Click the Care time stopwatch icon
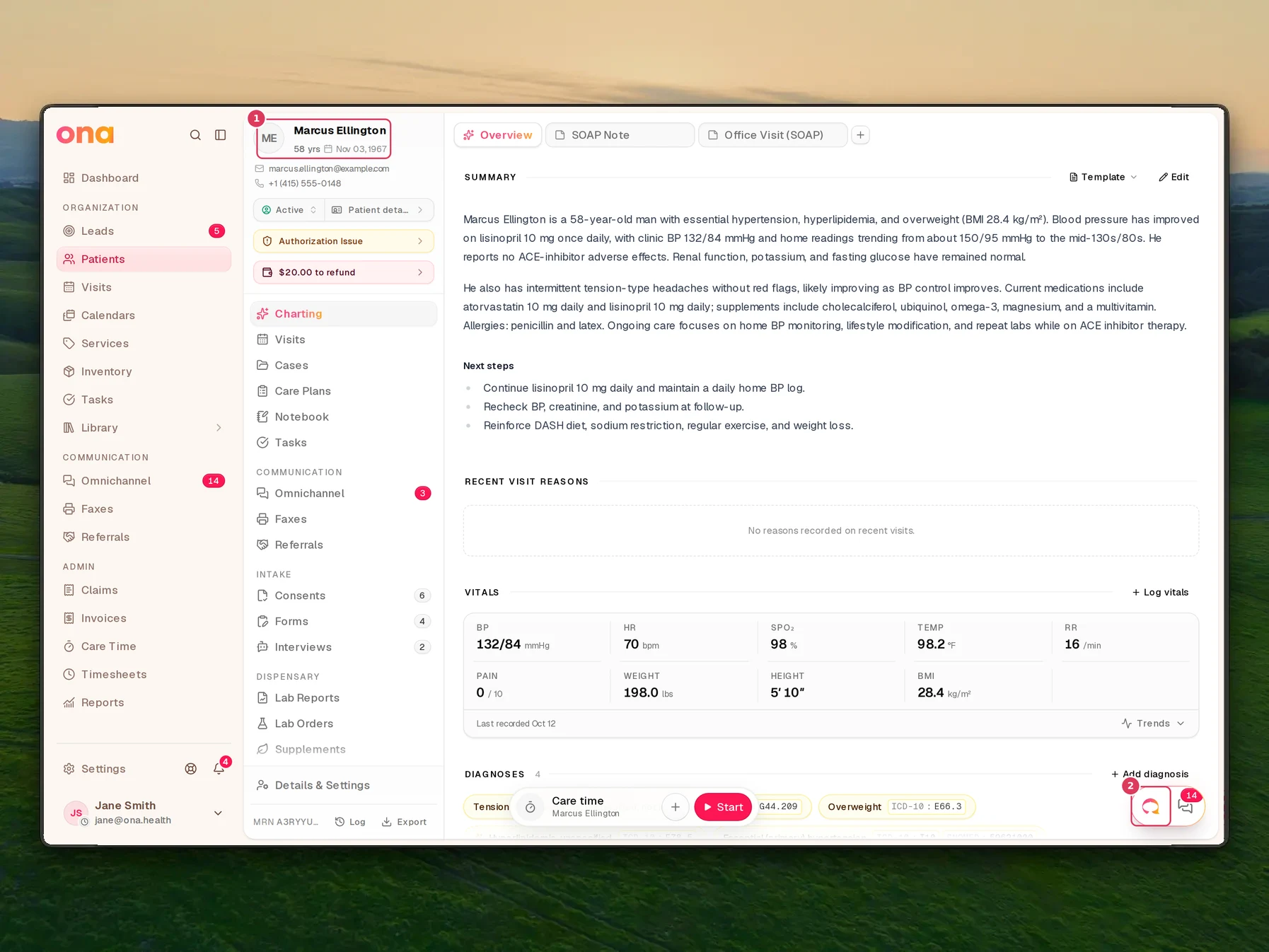 click(531, 807)
